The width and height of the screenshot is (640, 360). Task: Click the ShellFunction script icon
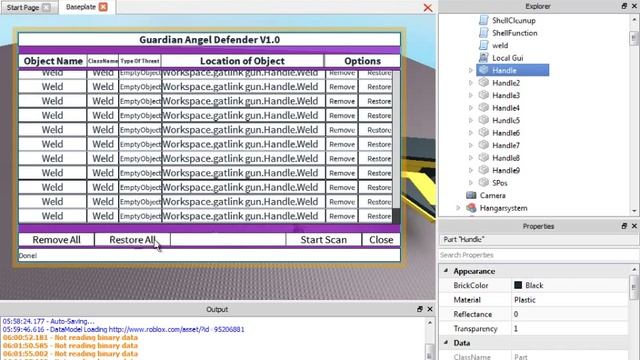coord(484,33)
